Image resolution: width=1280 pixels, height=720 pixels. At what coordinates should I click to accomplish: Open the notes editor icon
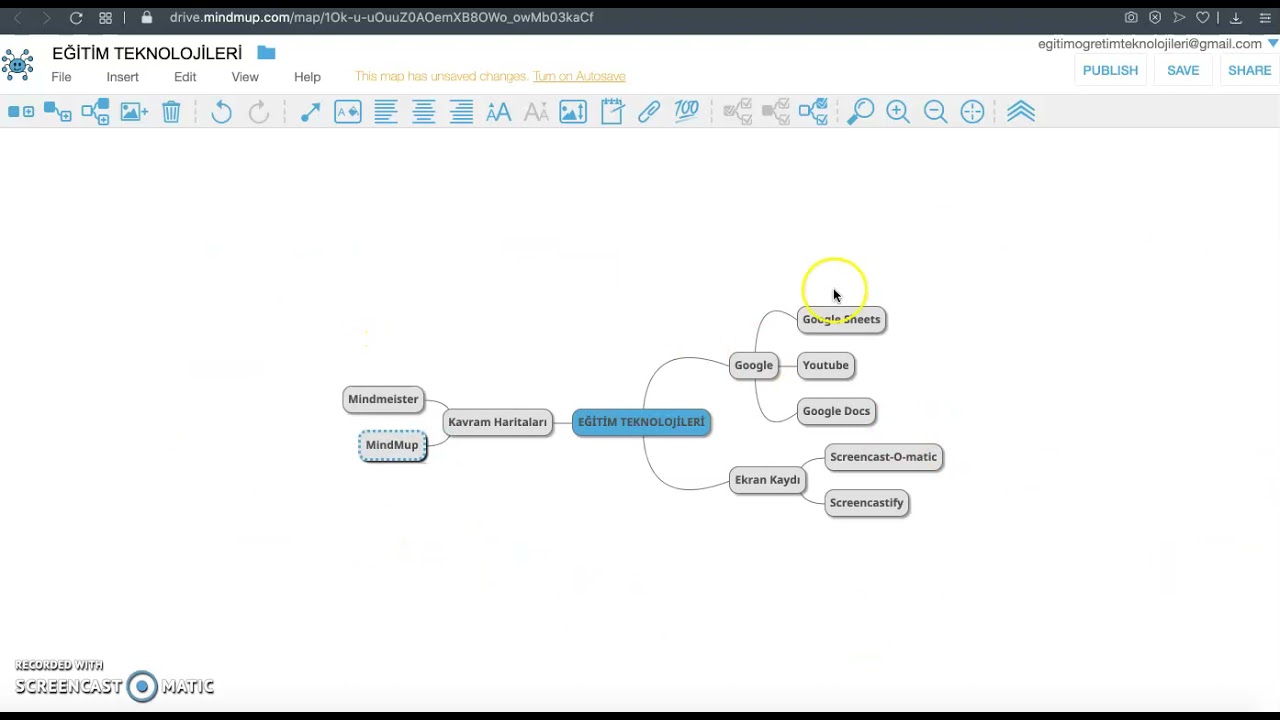tap(612, 112)
